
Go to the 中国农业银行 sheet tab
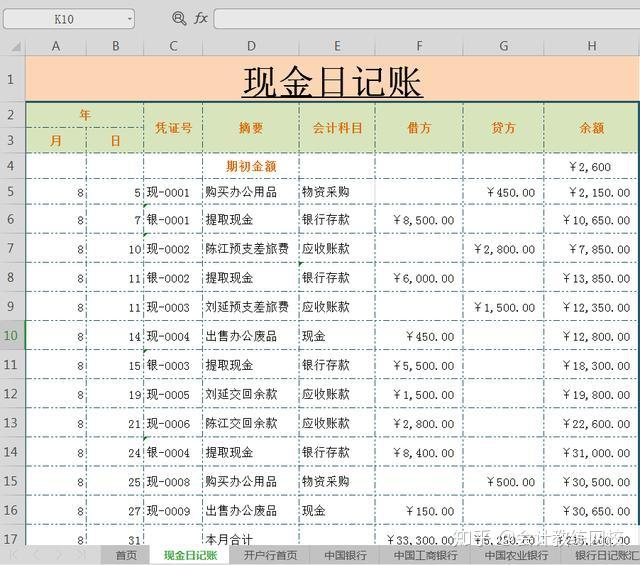516,555
